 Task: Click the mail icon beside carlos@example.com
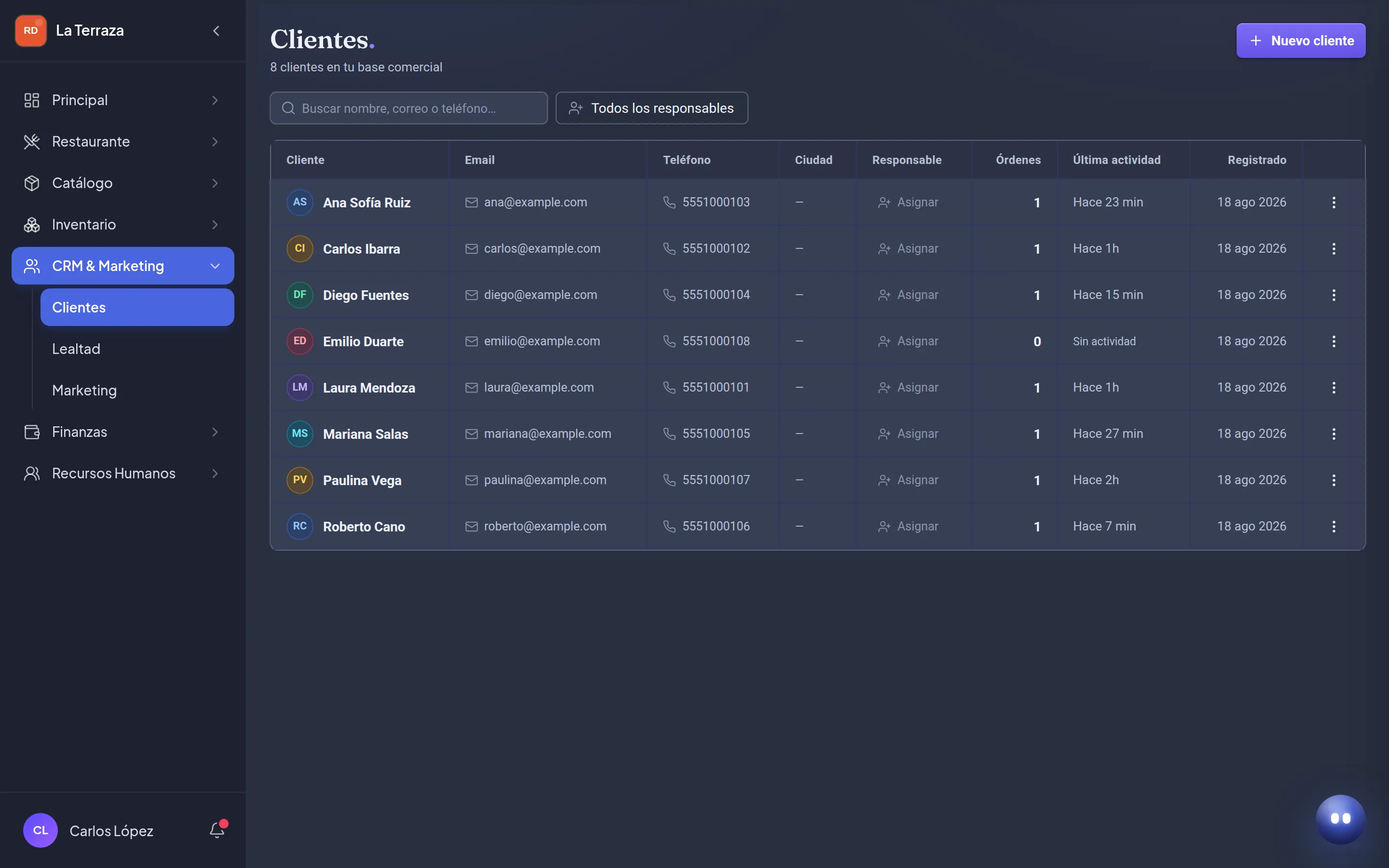pyautogui.click(x=471, y=248)
